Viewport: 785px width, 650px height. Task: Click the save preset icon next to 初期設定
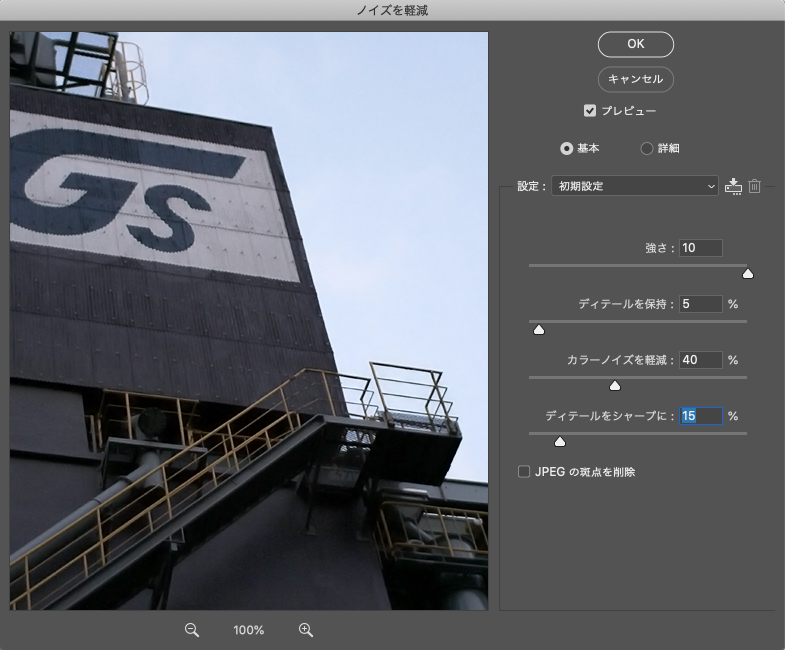pyautogui.click(x=733, y=186)
